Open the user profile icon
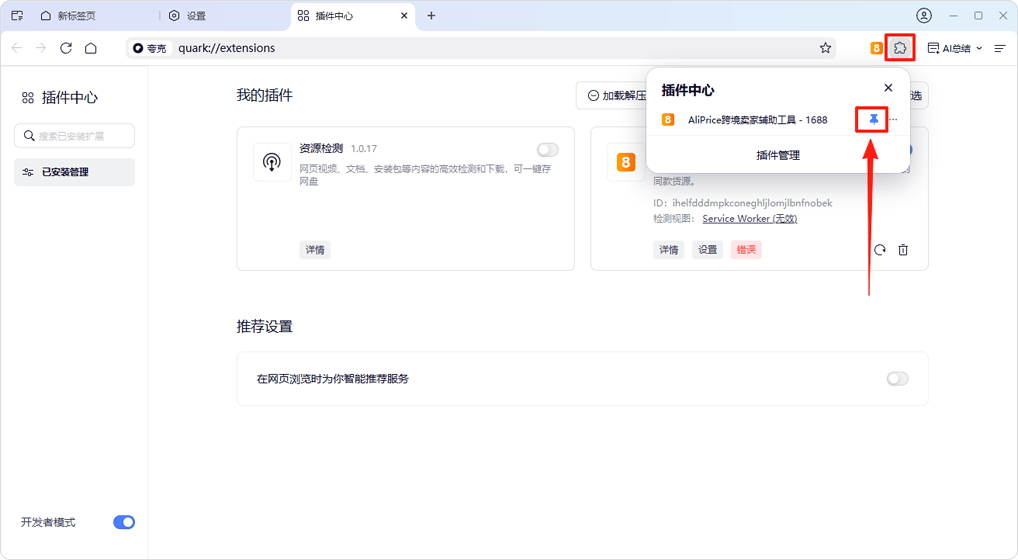 pos(924,16)
